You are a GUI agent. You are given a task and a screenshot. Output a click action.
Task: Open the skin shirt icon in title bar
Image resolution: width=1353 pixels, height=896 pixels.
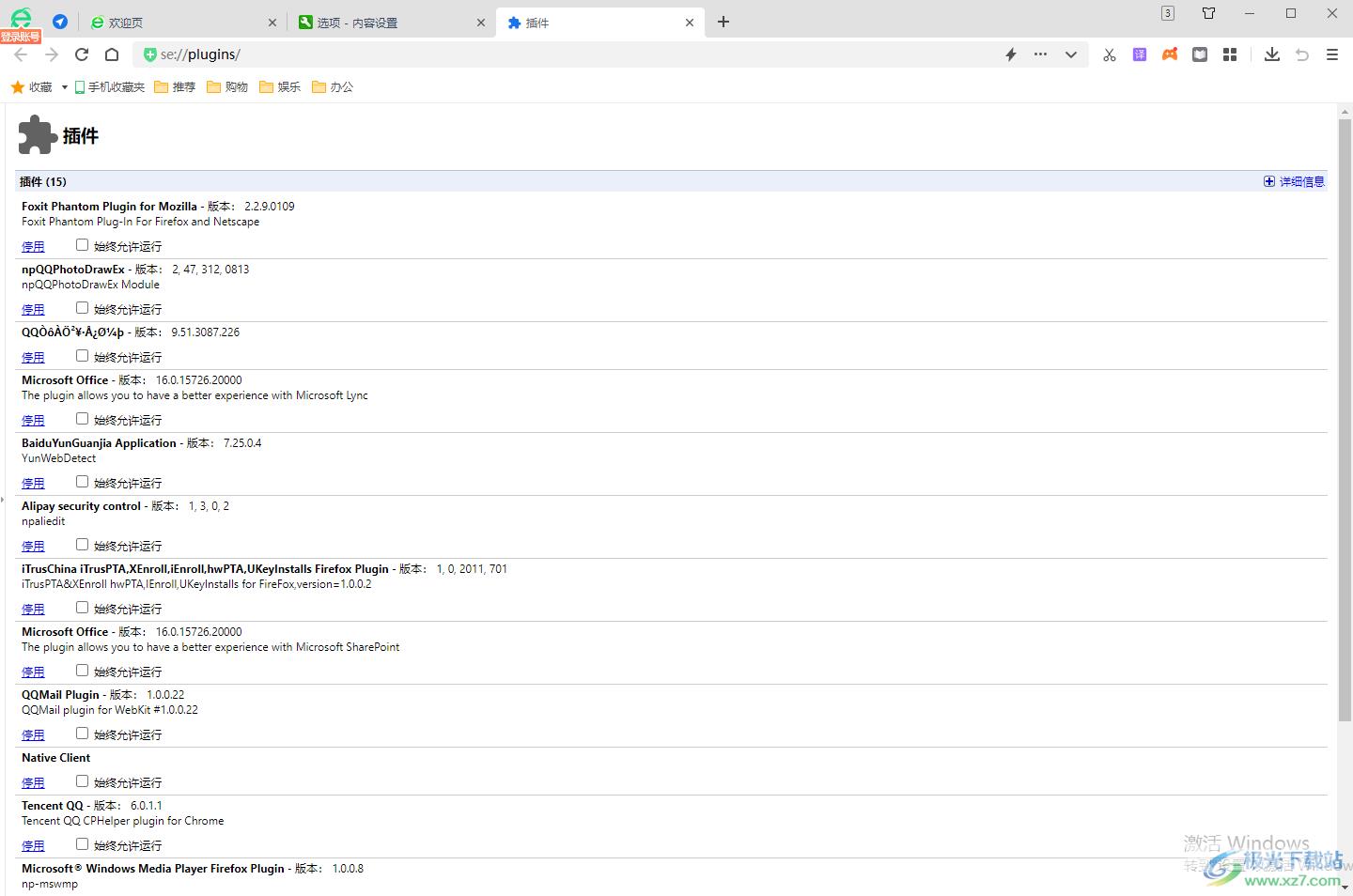pos(1209,13)
